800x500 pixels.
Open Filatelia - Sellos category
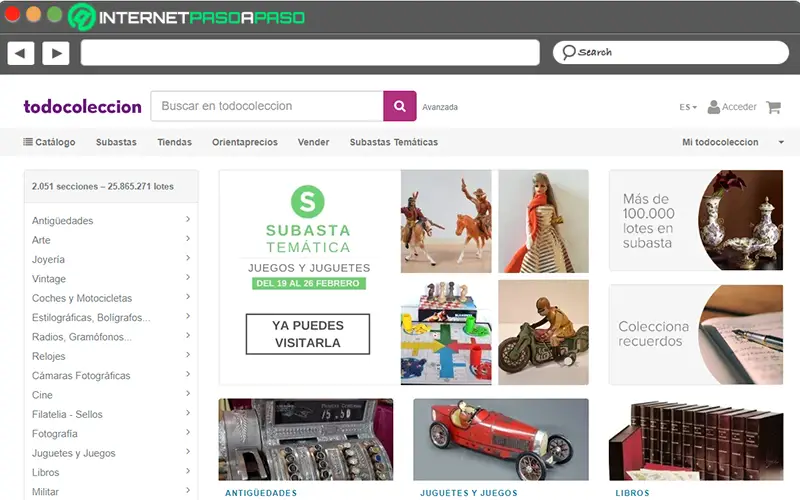tap(67, 415)
